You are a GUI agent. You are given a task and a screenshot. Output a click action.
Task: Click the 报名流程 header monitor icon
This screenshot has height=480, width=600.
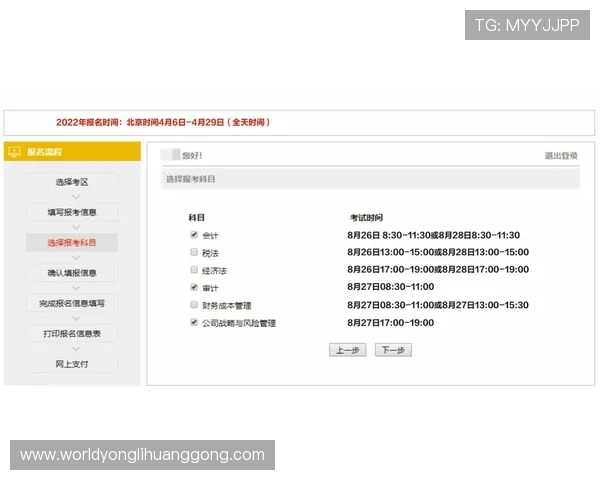coord(14,152)
